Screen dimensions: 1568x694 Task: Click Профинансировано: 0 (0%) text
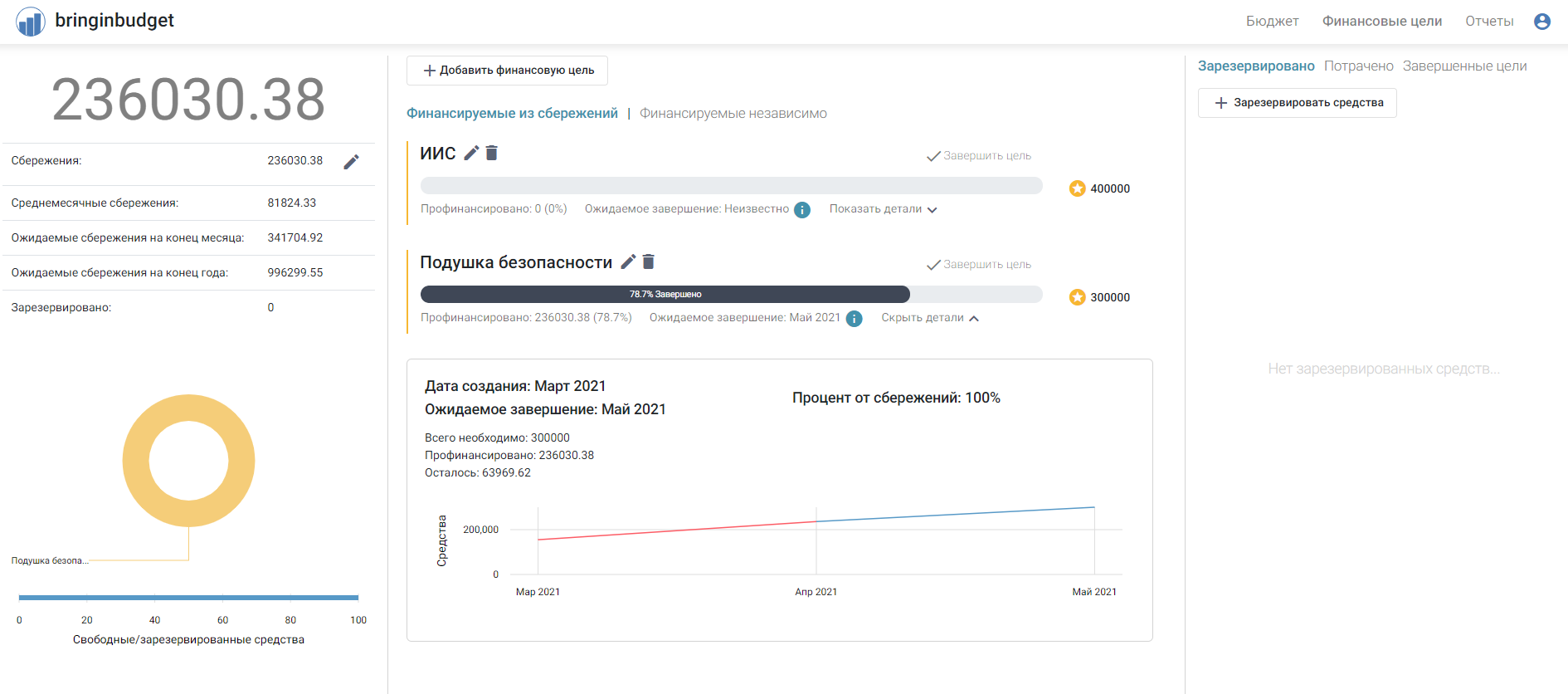pos(494,209)
